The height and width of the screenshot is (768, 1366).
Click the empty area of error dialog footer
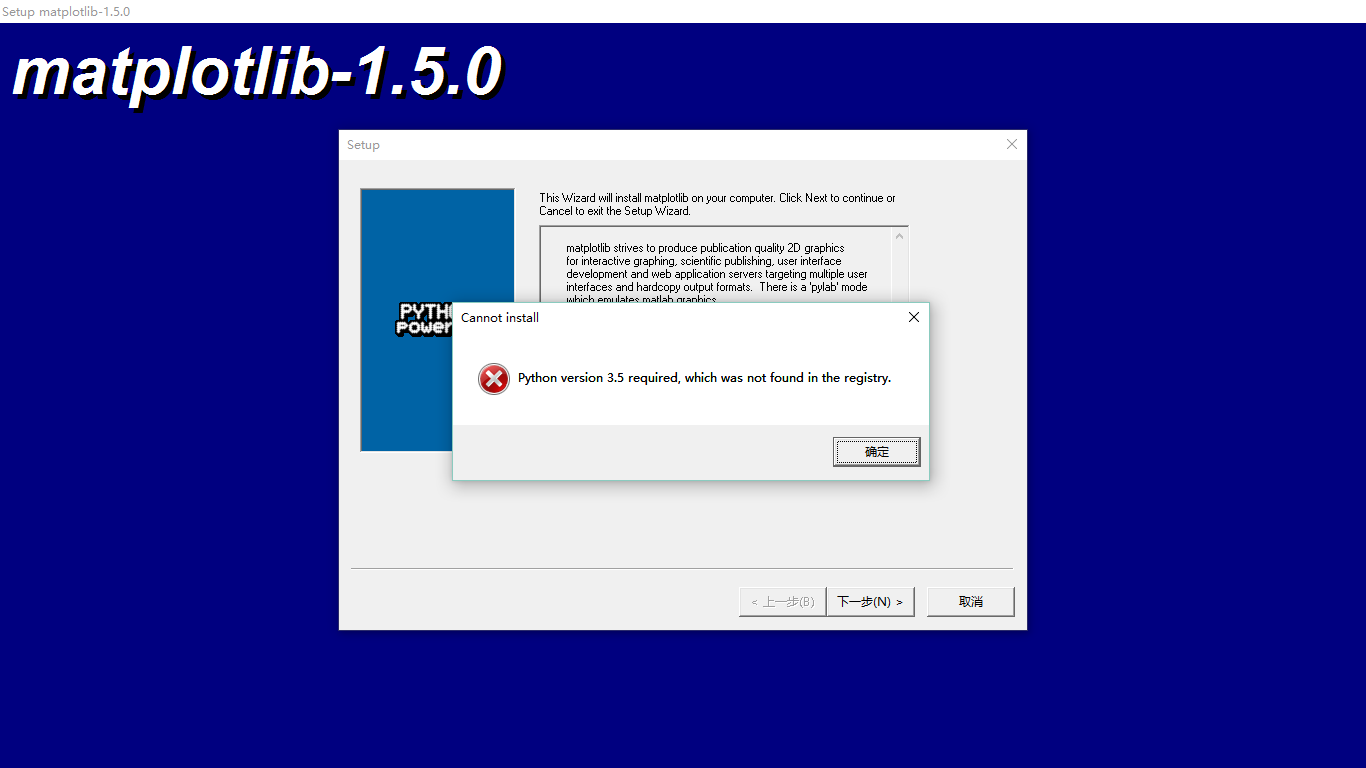point(640,452)
